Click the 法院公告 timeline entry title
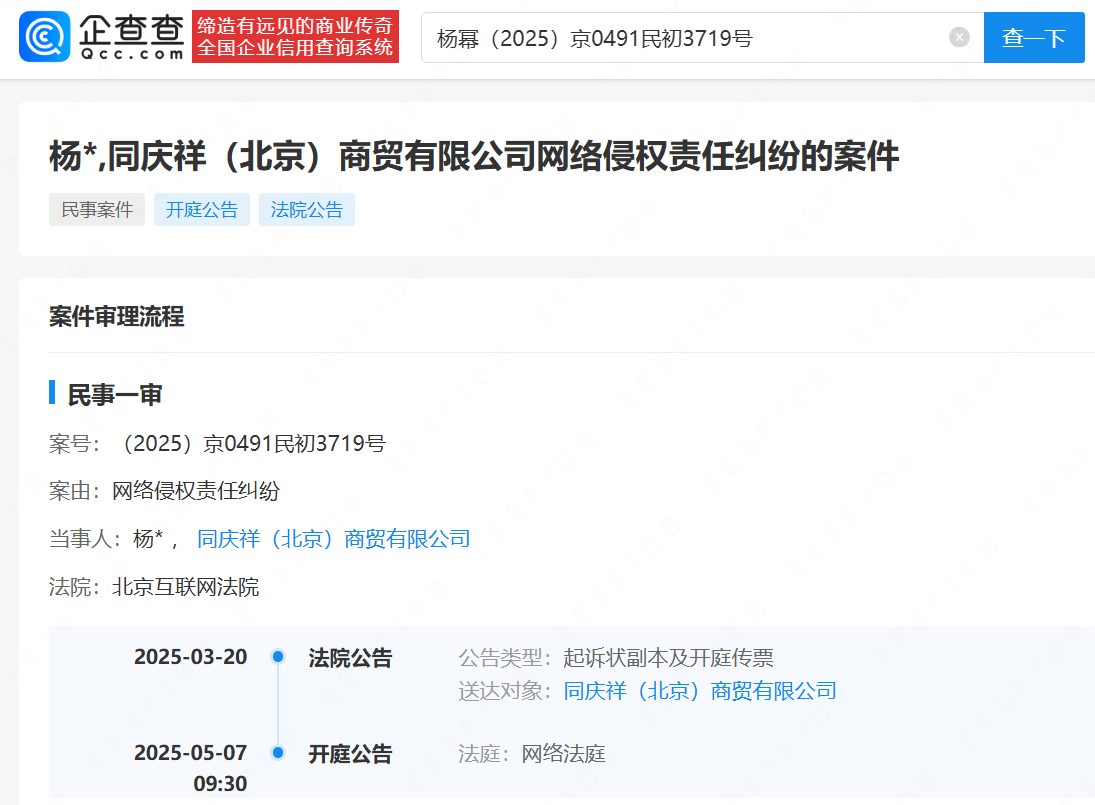The image size is (1095, 805). coord(351,658)
